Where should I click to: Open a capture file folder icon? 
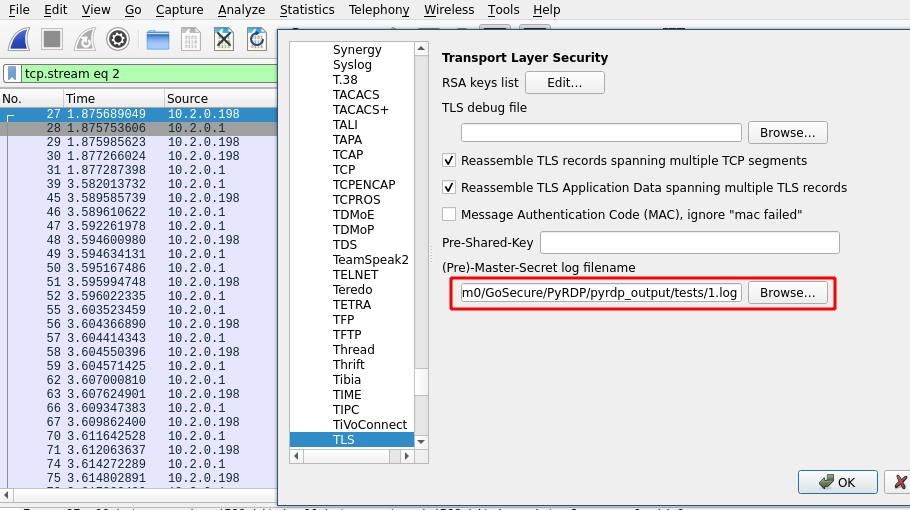click(158, 39)
